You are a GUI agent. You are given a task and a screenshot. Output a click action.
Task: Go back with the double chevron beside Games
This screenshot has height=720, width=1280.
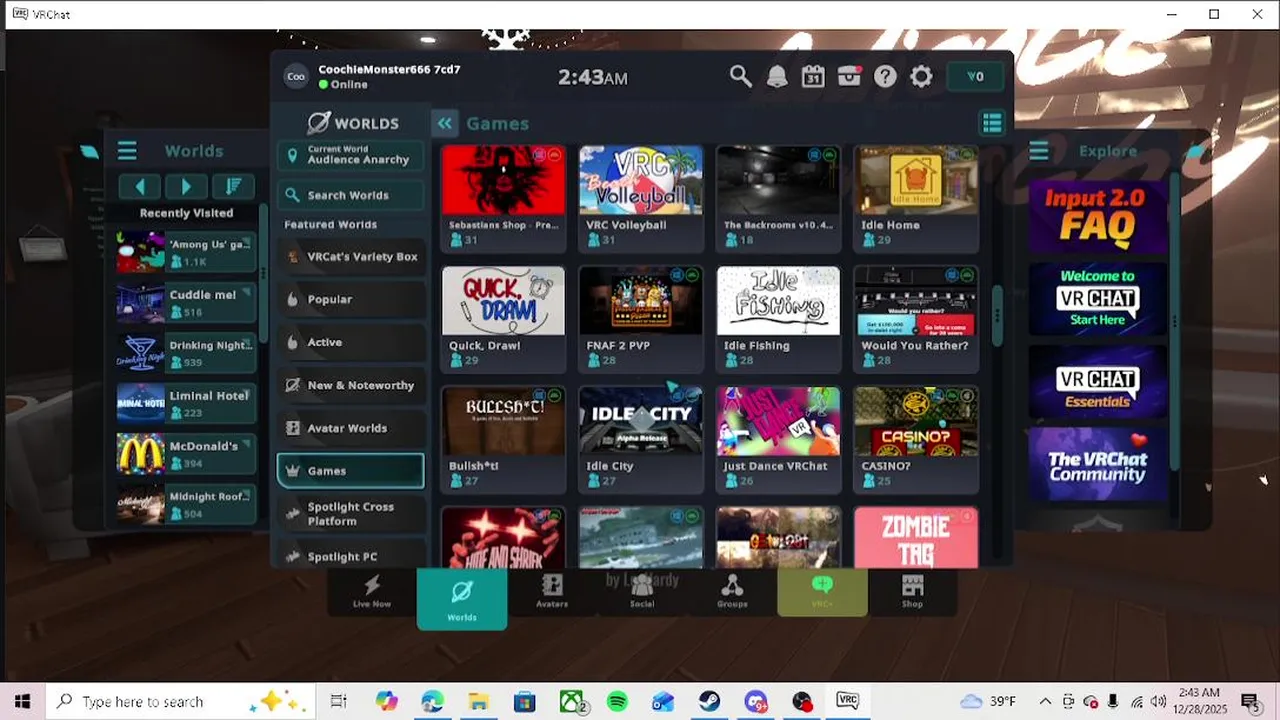445,123
